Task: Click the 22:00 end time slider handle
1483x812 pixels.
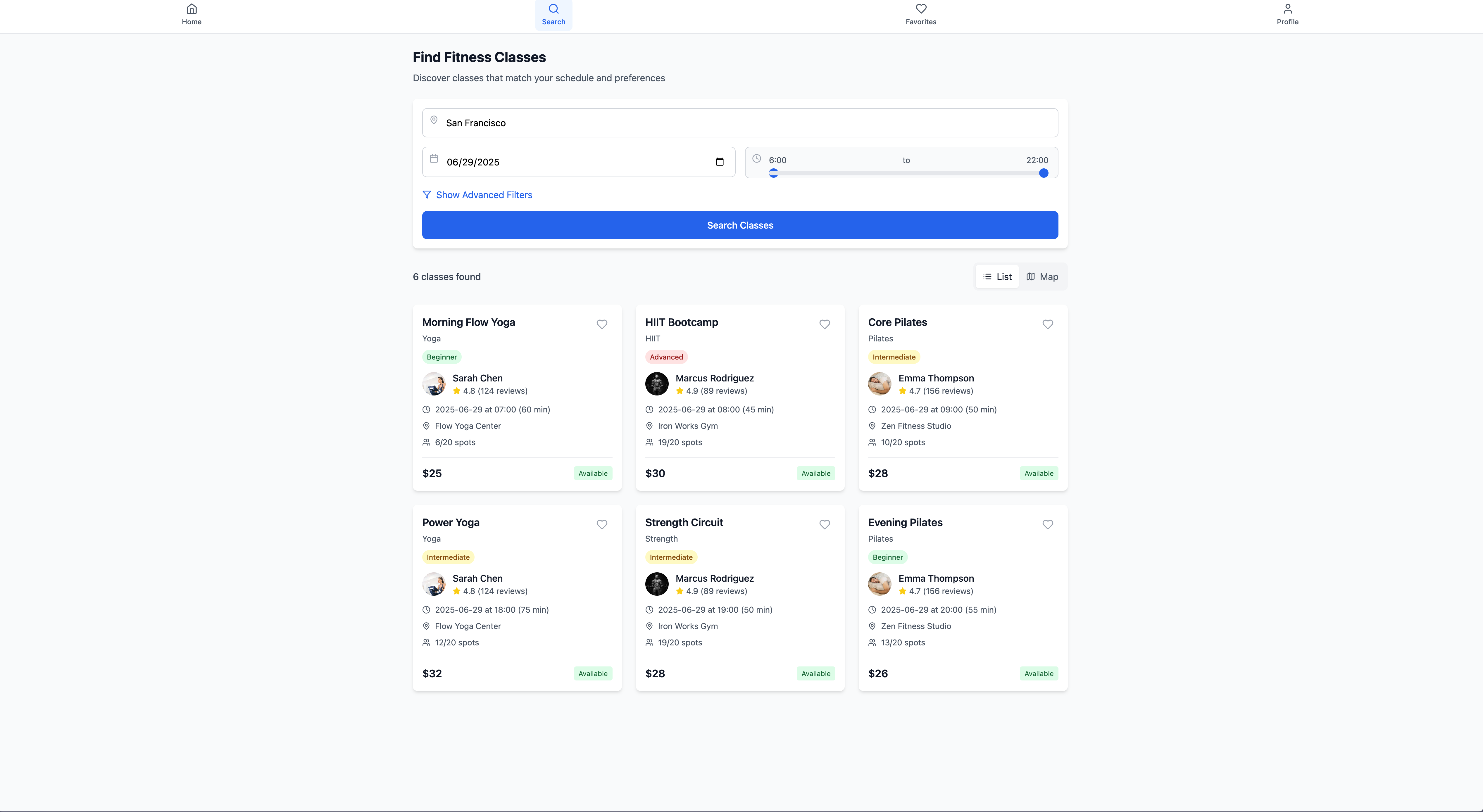Action: [x=1043, y=173]
